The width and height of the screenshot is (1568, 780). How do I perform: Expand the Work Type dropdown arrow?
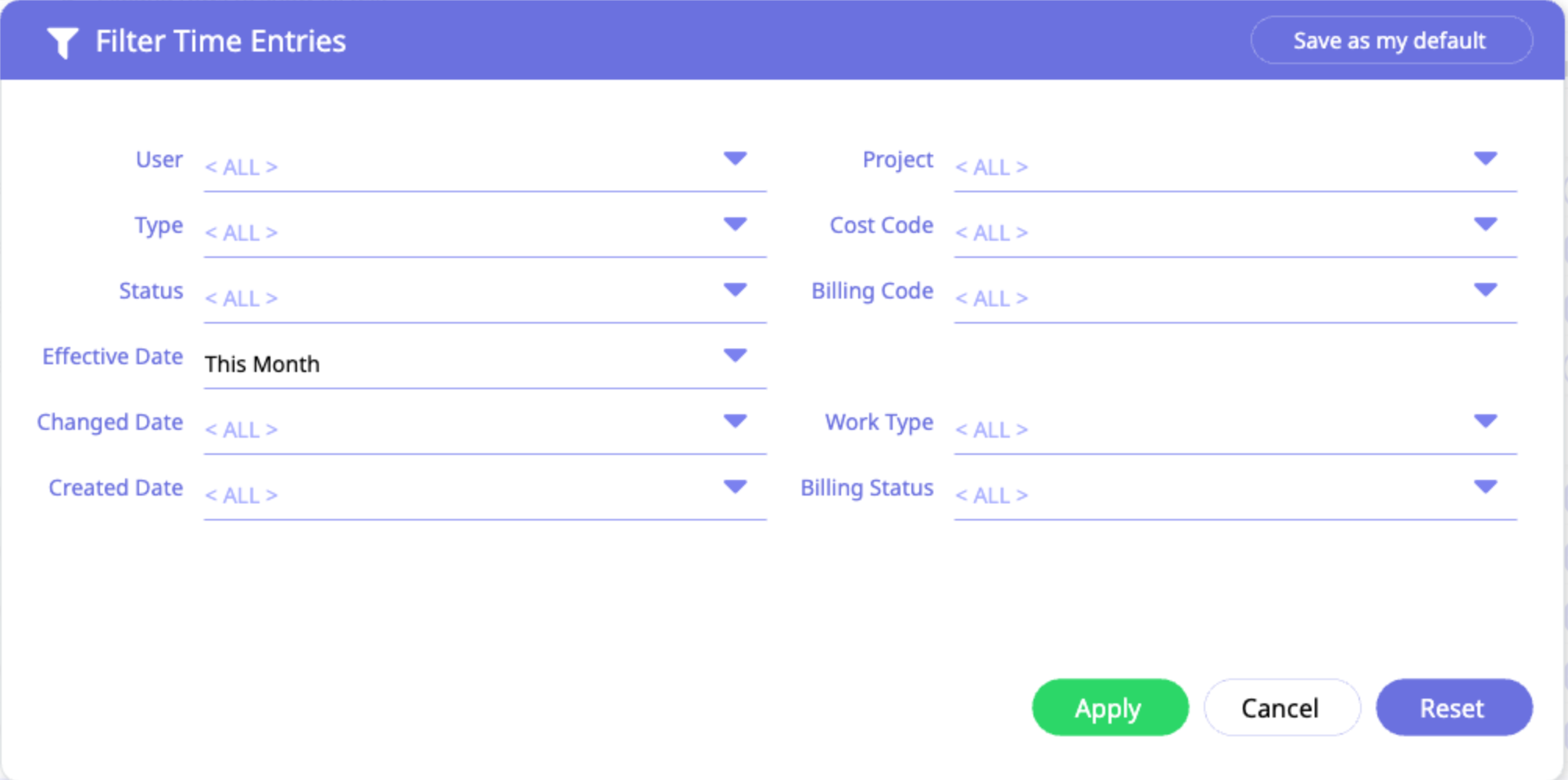coord(1485,421)
